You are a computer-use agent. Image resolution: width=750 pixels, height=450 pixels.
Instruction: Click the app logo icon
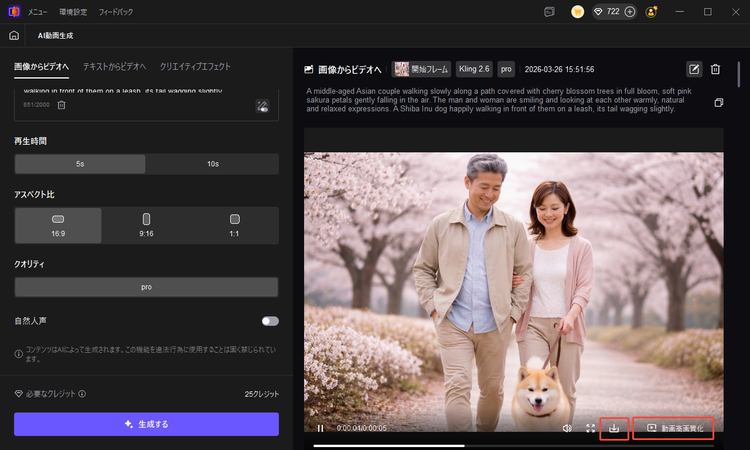coord(14,11)
